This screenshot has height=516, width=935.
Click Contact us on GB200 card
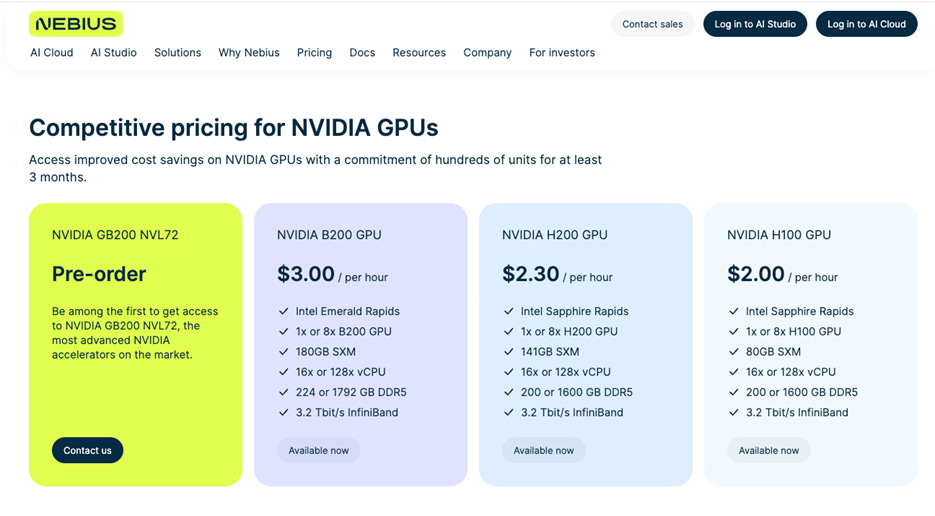point(88,450)
